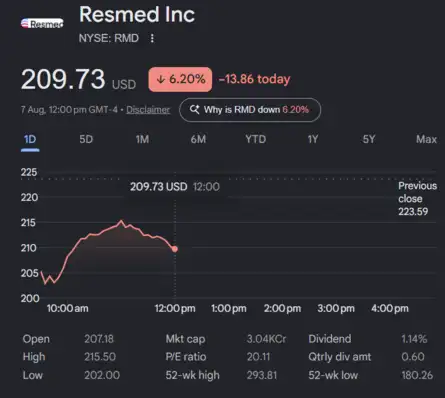Select the Max time range tab

click(426, 139)
